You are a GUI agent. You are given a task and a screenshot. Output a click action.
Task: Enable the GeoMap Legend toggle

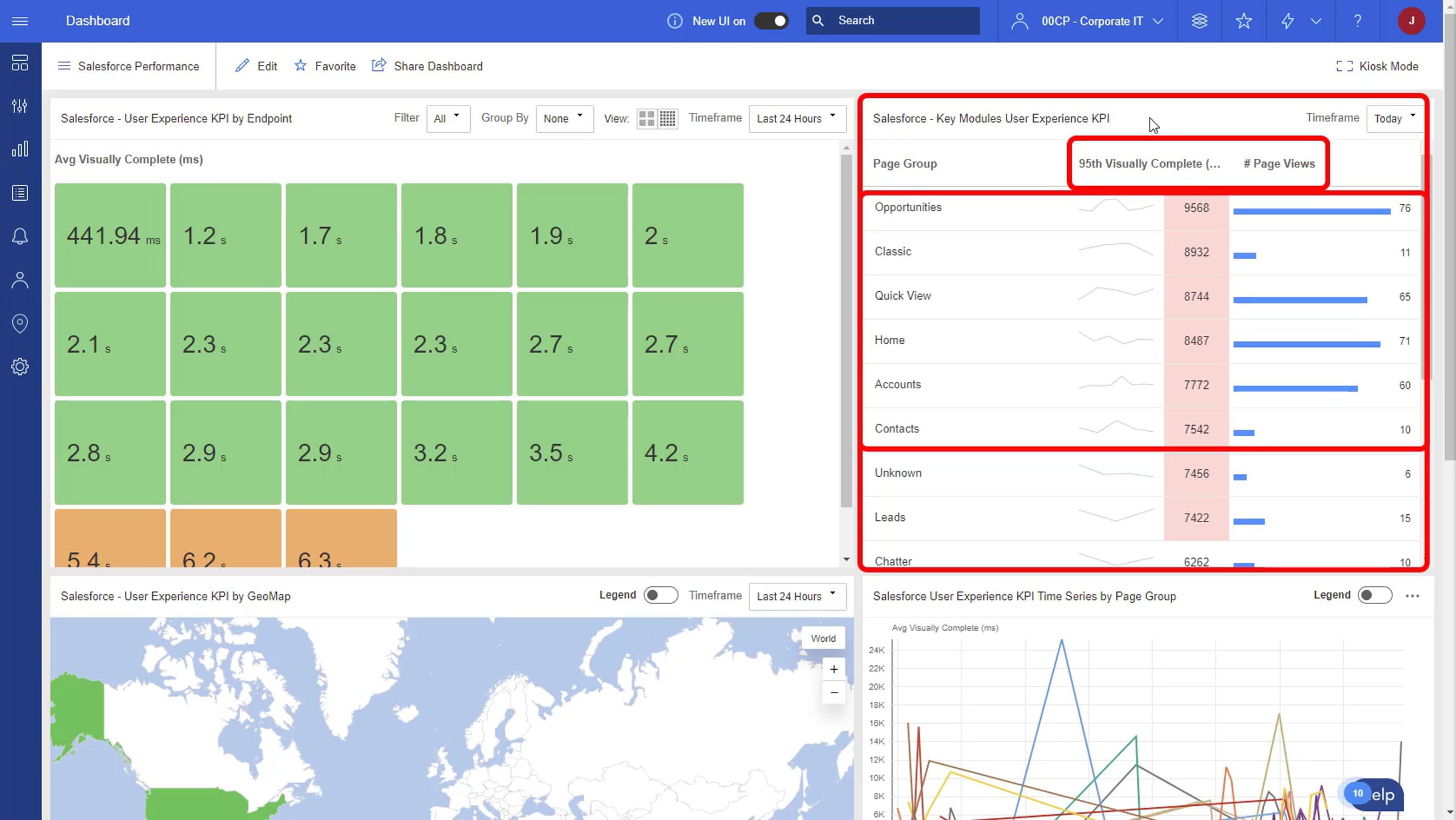[661, 595]
